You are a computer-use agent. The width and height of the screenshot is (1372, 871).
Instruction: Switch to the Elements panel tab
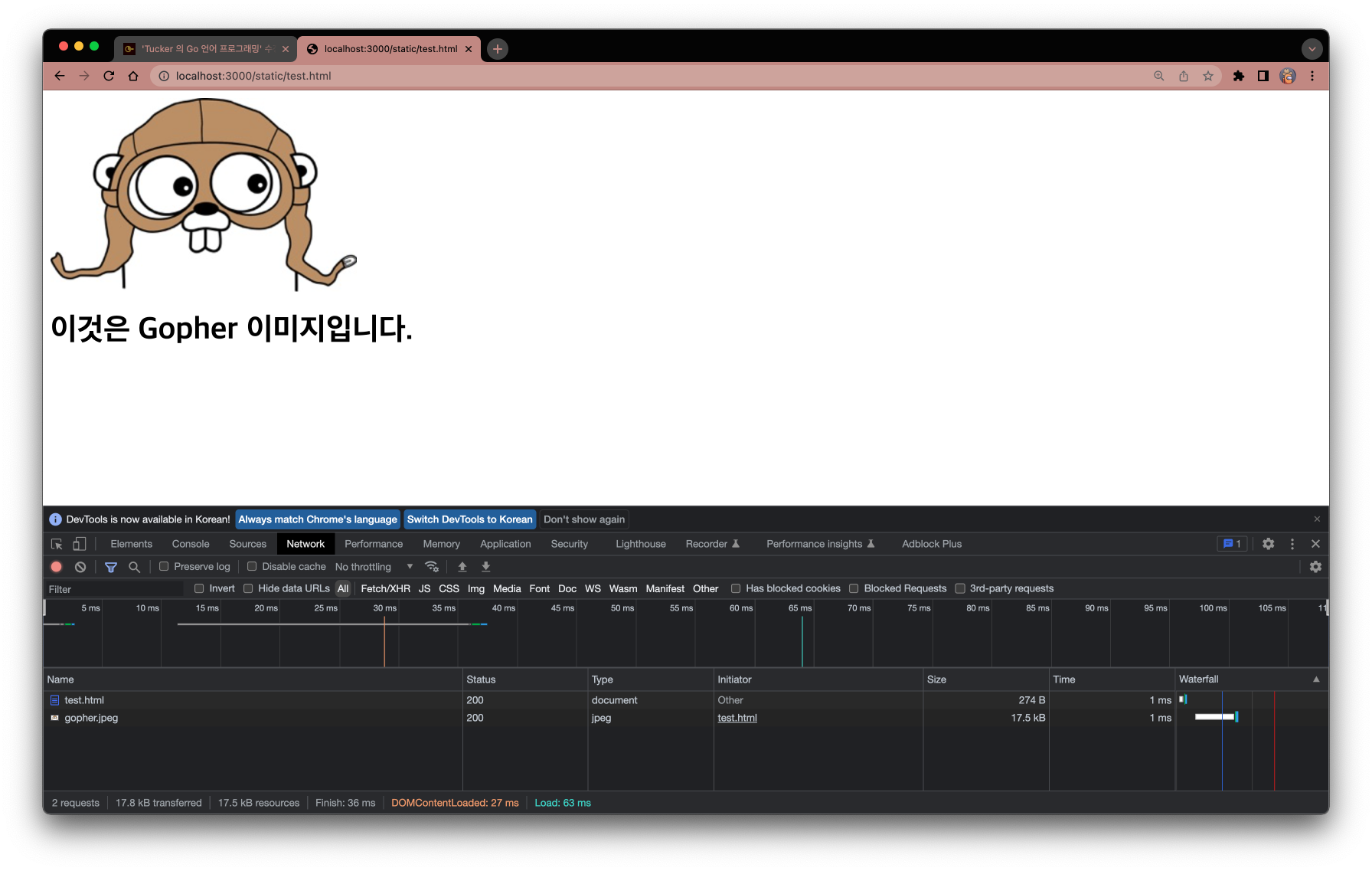tap(131, 544)
